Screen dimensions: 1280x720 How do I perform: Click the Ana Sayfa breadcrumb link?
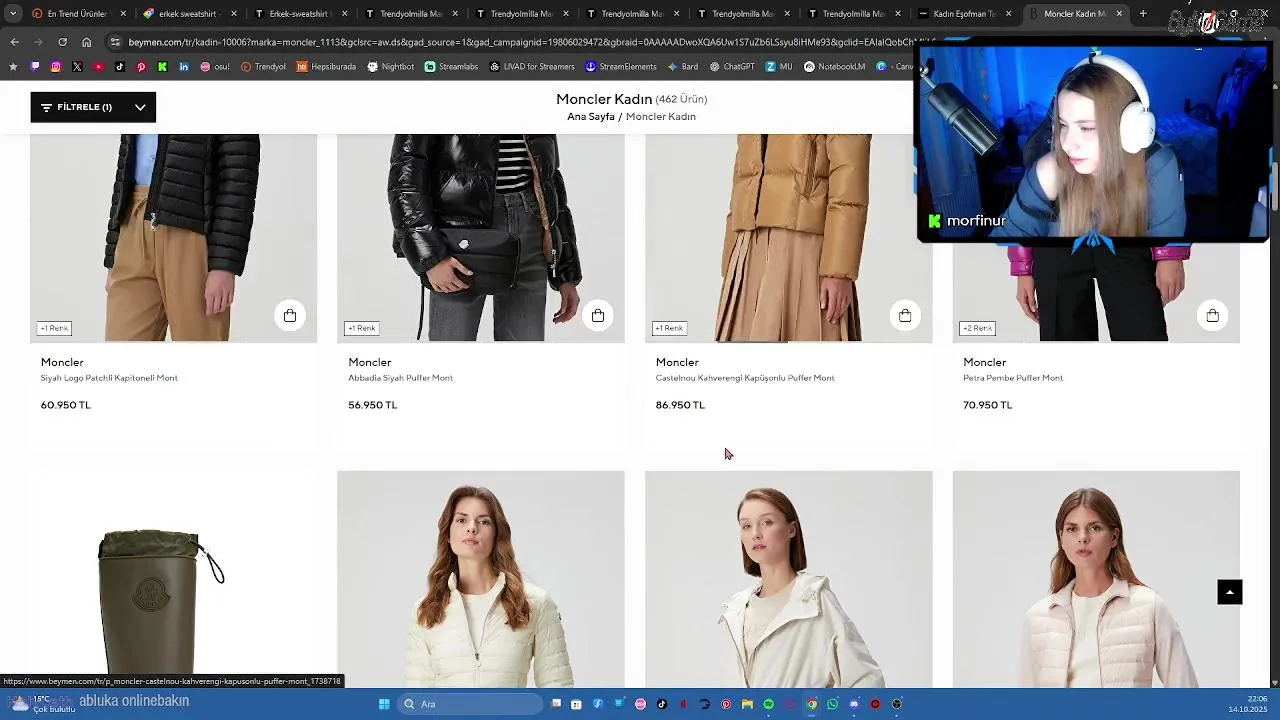pyautogui.click(x=591, y=117)
